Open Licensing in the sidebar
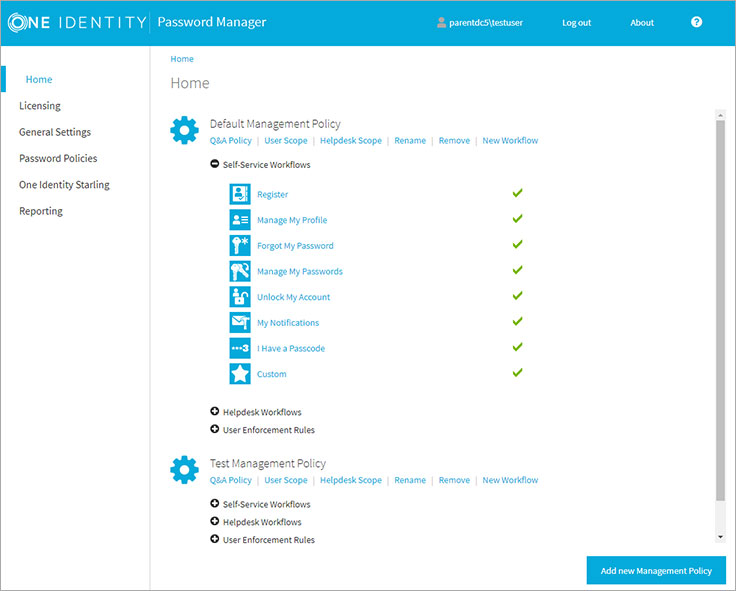Image resolution: width=736 pixels, height=591 pixels. click(40, 106)
